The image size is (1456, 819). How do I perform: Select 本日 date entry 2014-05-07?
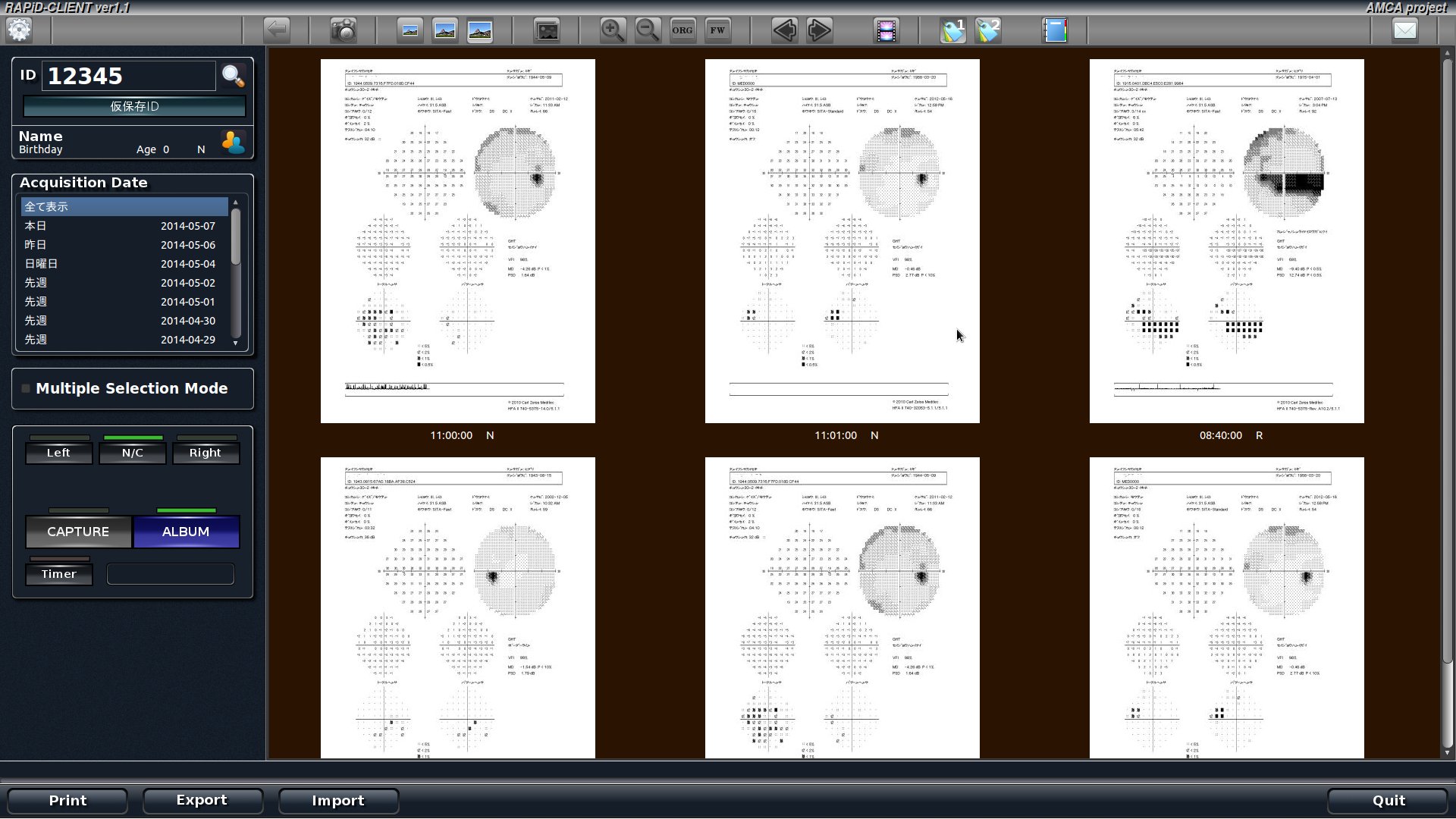coord(129,225)
